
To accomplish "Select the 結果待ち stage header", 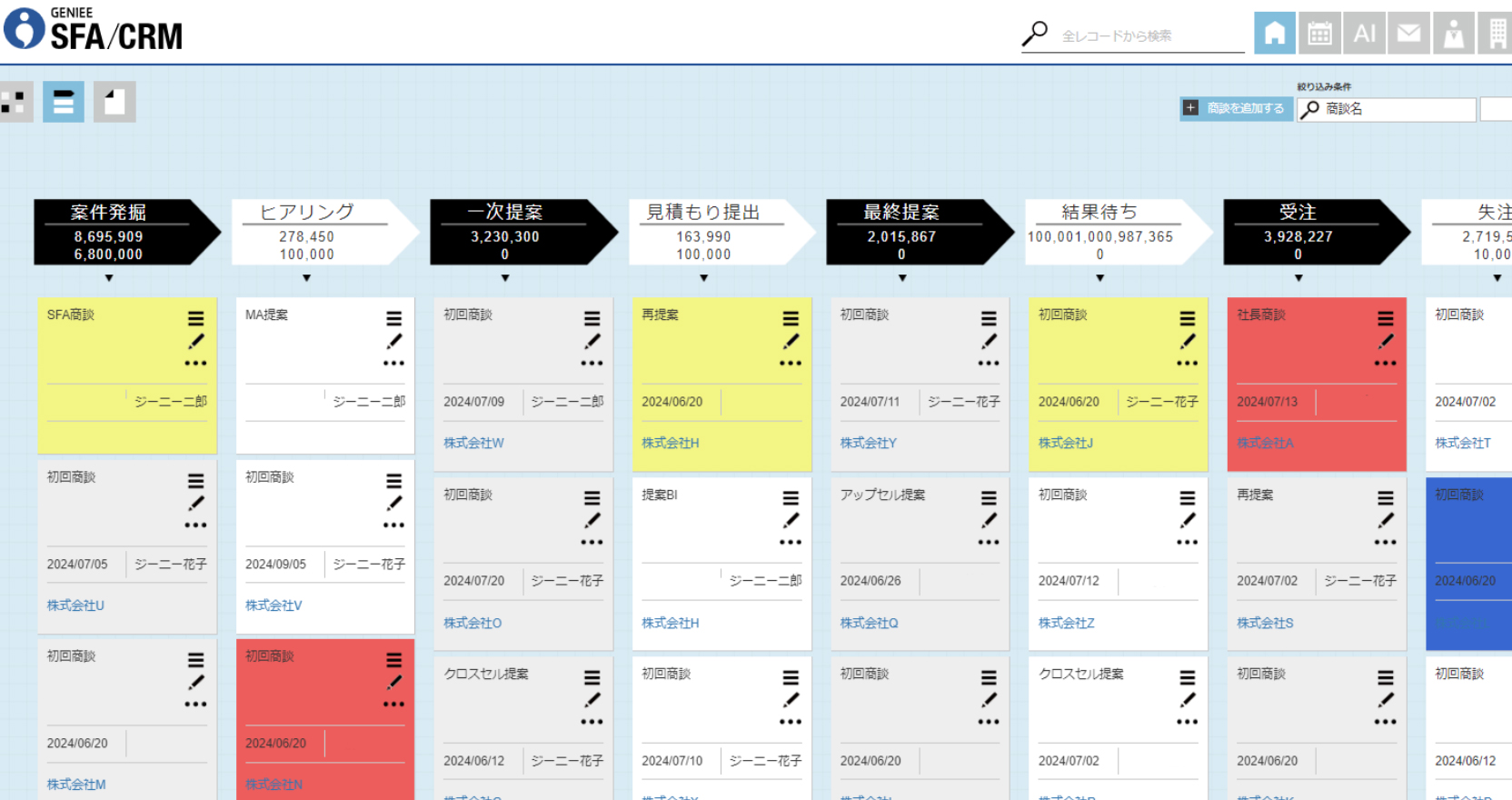I will (1119, 232).
